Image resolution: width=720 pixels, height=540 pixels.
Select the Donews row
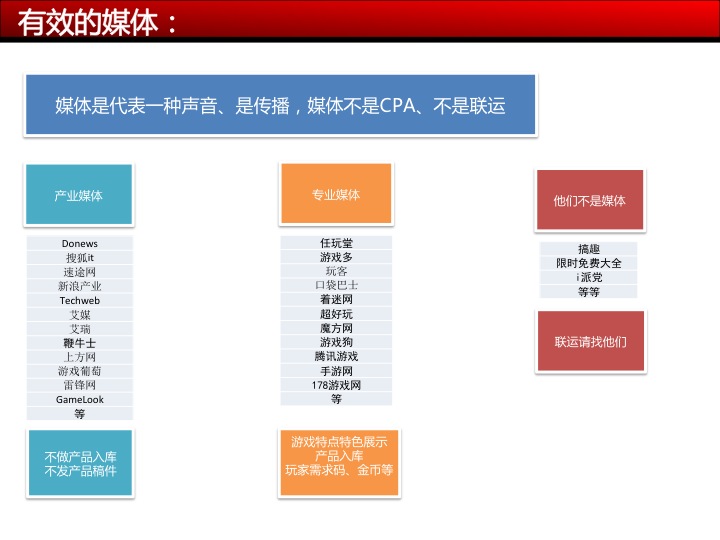[80, 243]
